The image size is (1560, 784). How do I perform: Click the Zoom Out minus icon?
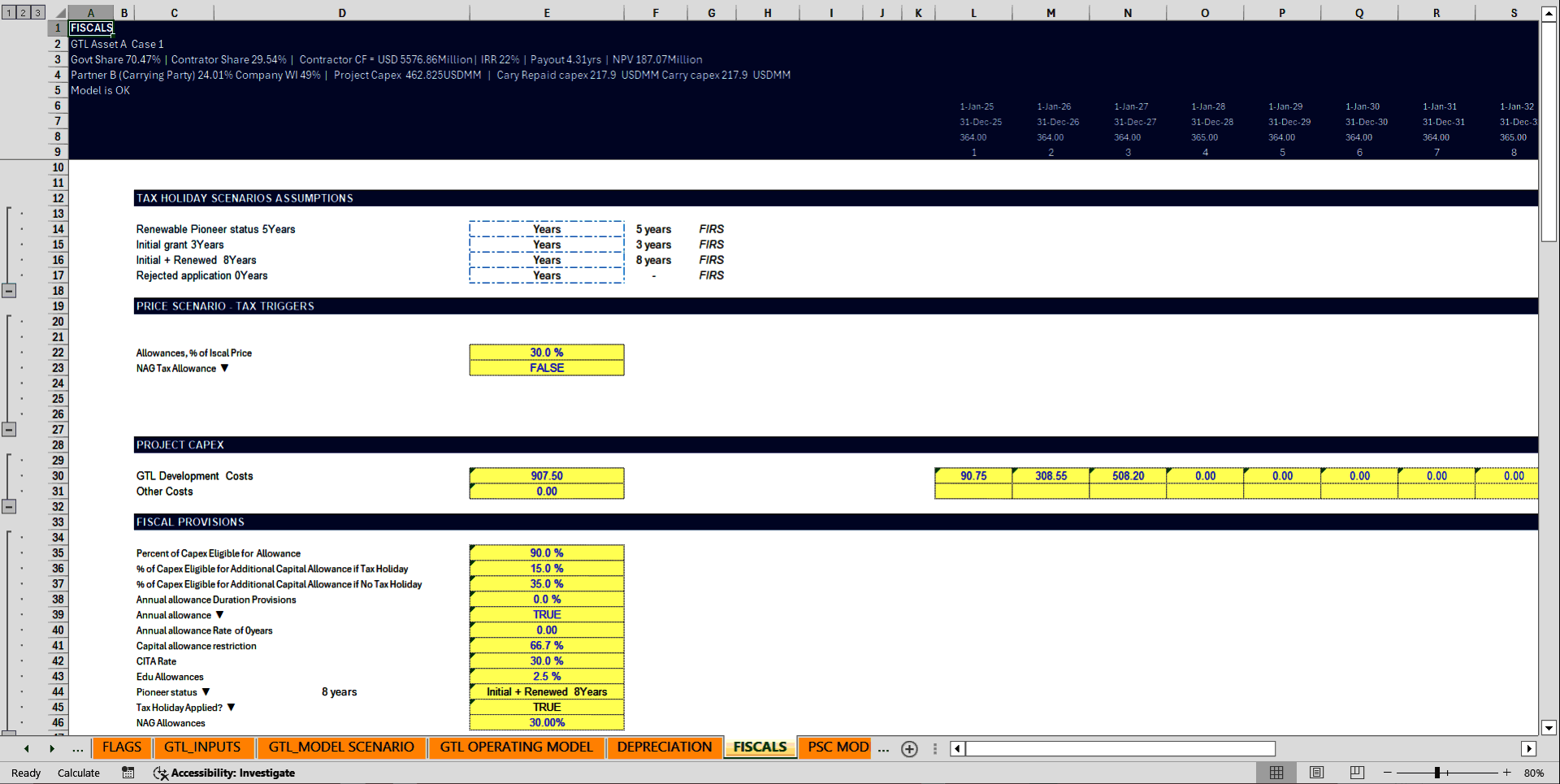(x=1386, y=773)
